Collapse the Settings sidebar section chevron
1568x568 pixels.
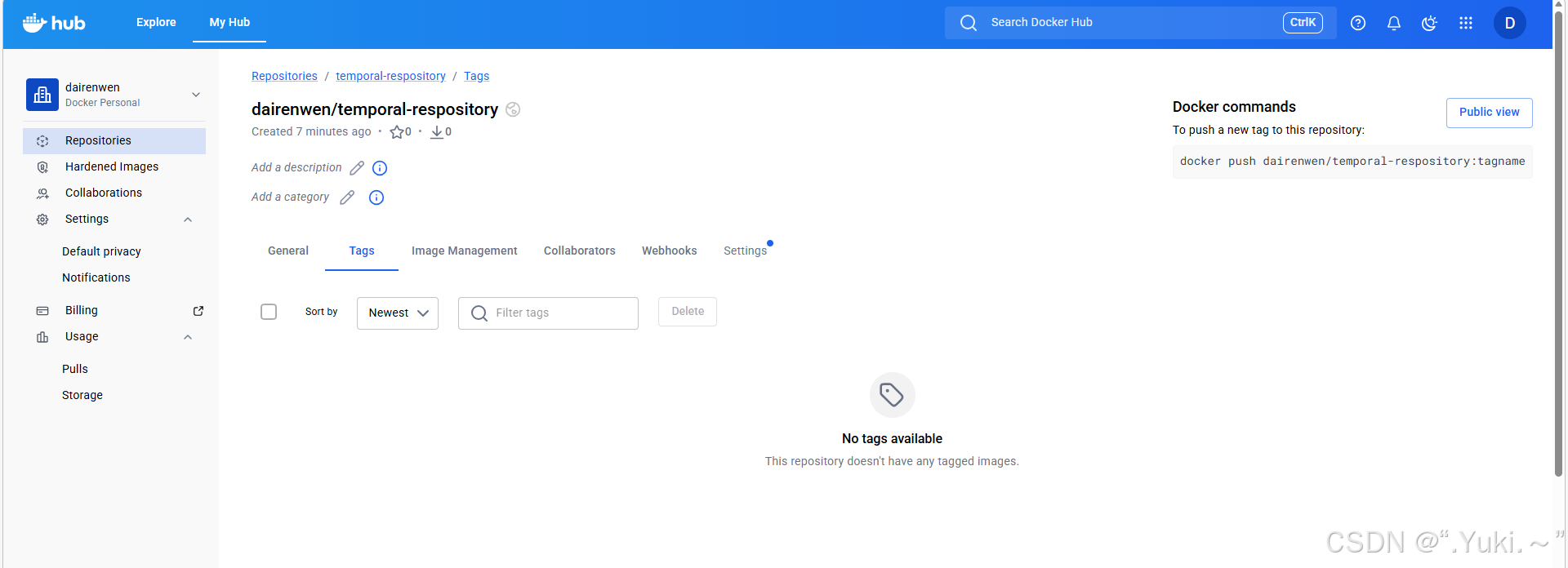(x=188, y=220)
